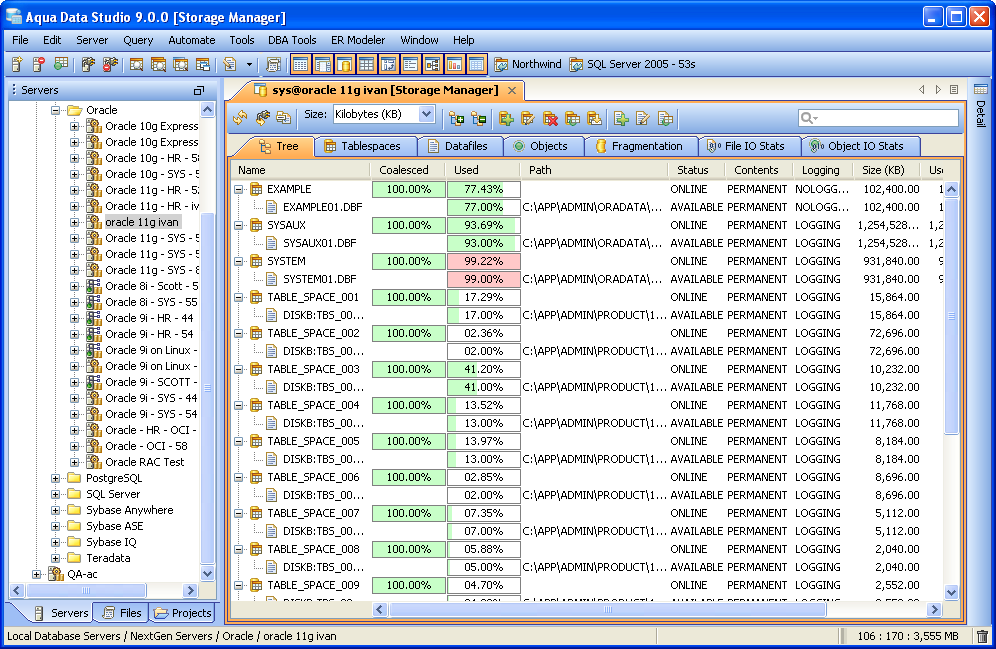Collapse the Oracle folder in Servers tree

point(55,110)
